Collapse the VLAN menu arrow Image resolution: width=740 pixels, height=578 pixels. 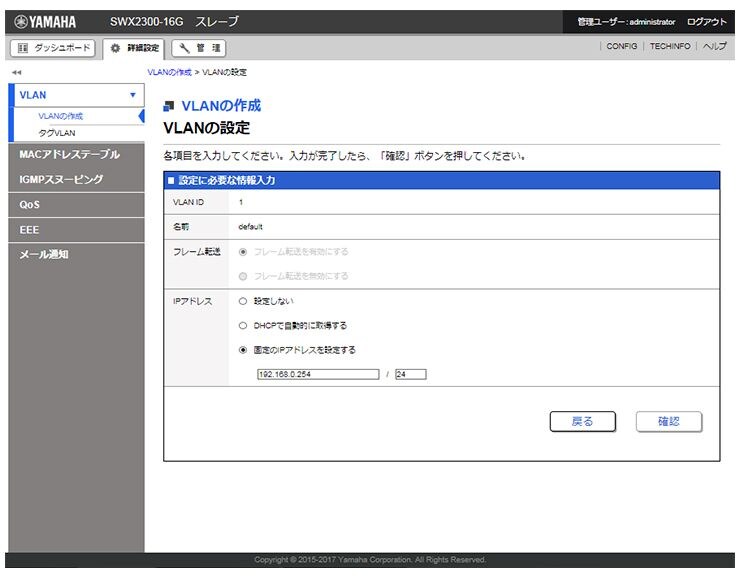pyautogui.click(x=132, y=95)
